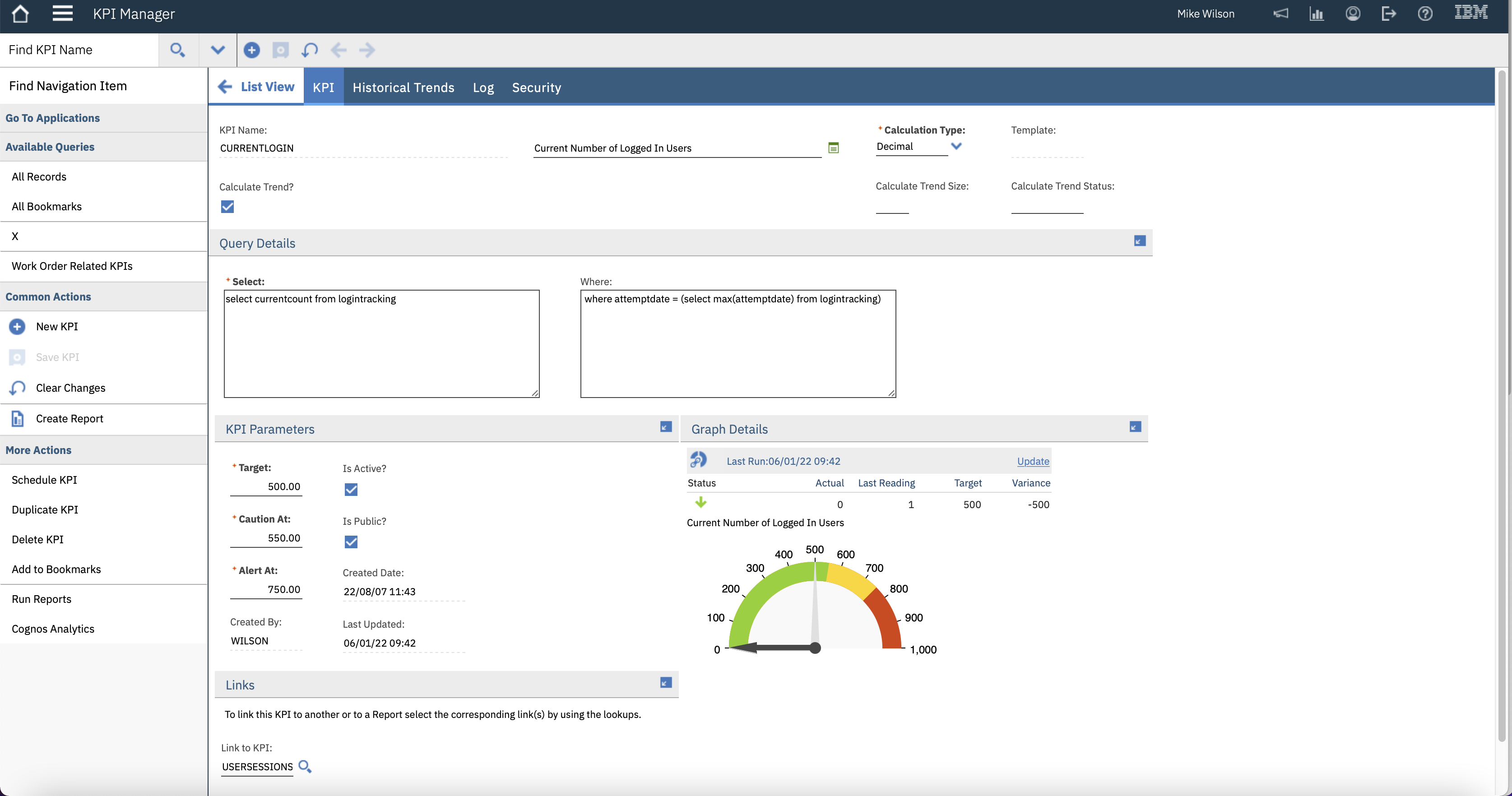Open the reports bar chart icon
Screen dimensions: 1512x796
click(x=1317, y=14)
